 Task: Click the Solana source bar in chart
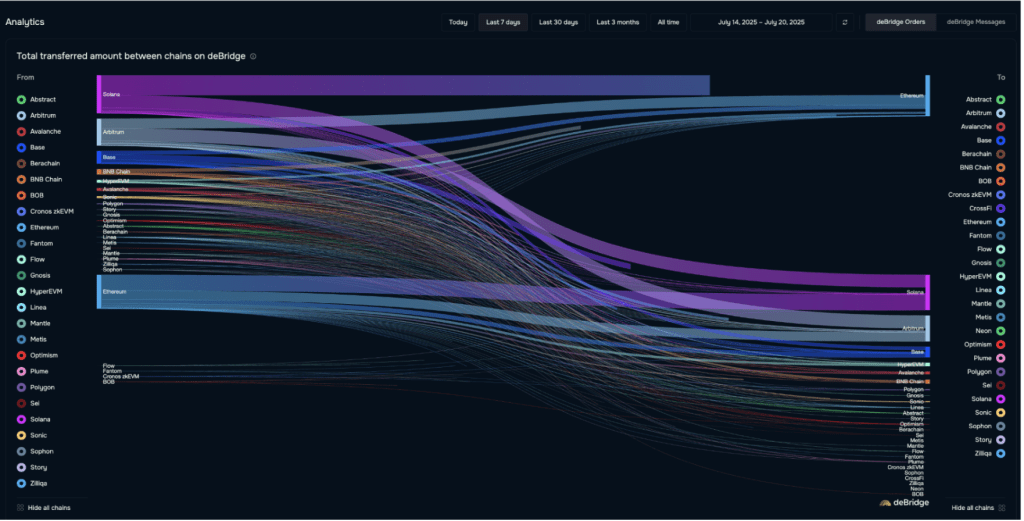click(x=99, y=94)
